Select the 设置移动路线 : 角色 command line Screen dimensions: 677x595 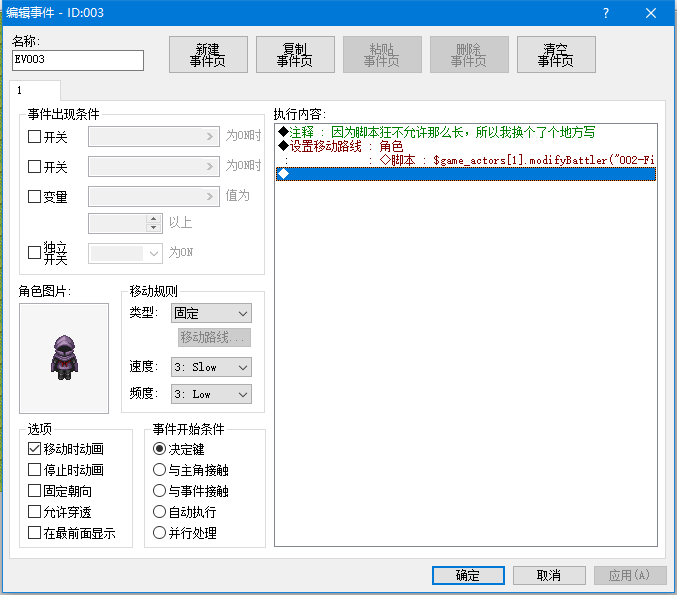[466, 146]
